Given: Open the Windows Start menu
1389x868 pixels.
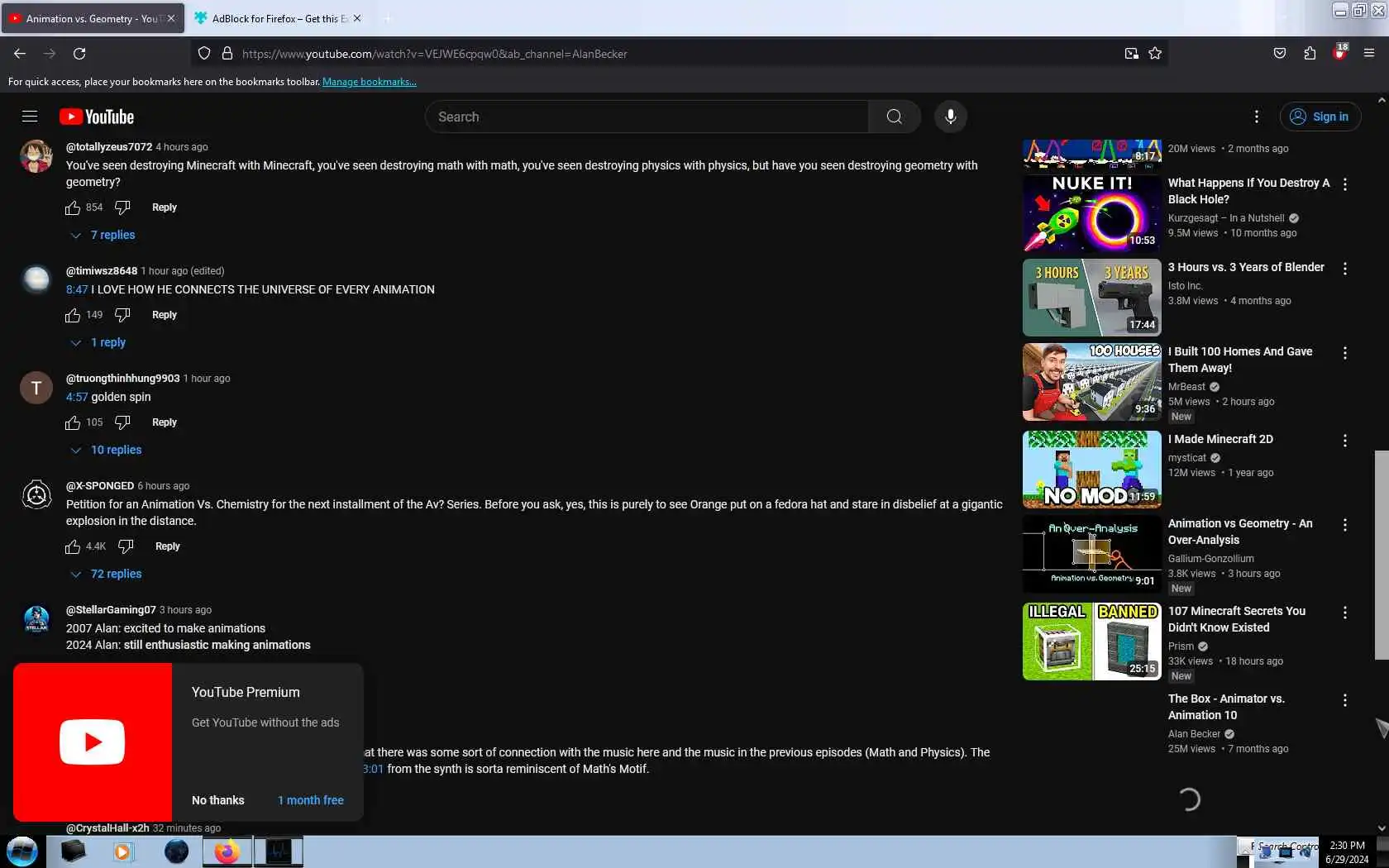Looking at the screenshot, I should pos(22,851).
